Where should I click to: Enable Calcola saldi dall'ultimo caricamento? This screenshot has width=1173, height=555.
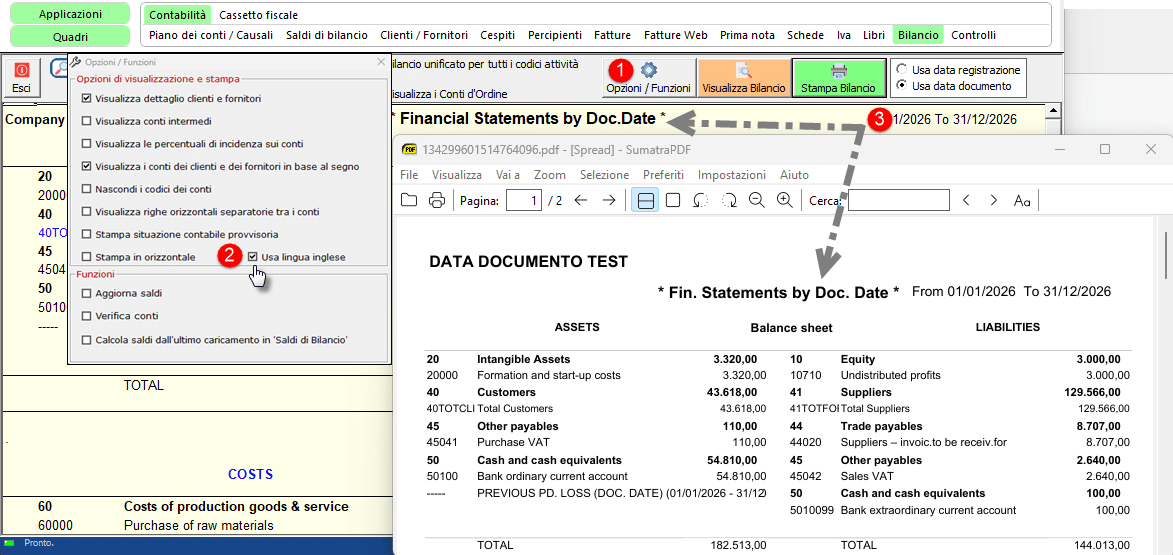pyautogui.click(x=87, y=340)
